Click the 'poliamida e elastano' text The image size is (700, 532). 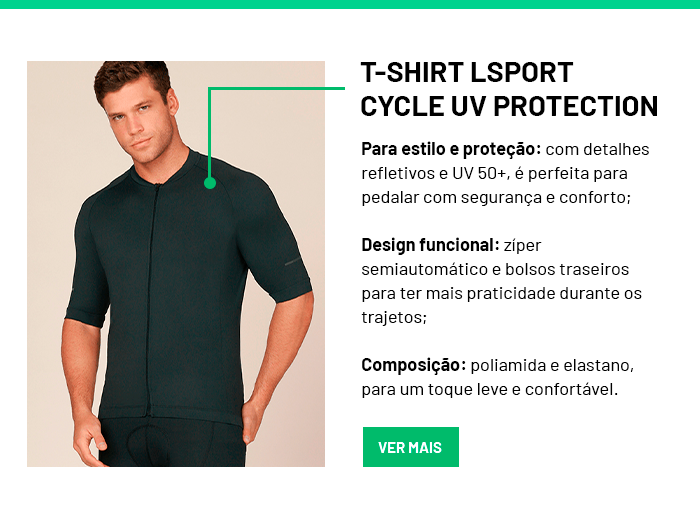[x=551, y=366]
